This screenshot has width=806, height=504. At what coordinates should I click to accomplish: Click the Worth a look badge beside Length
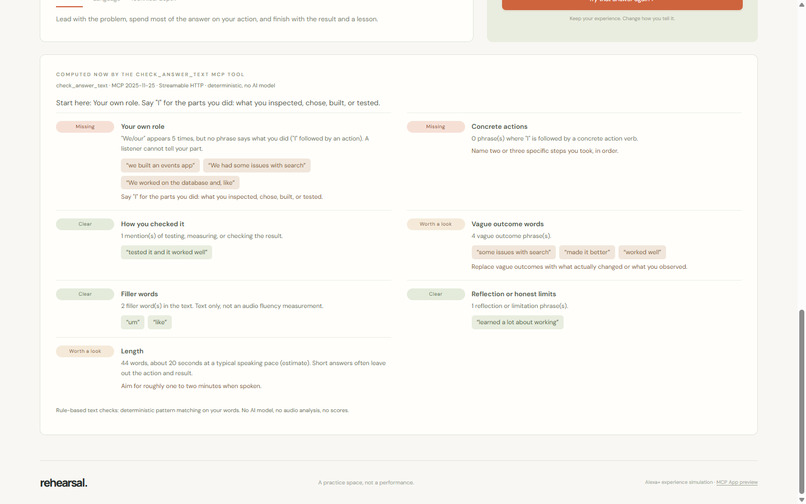(x=85, y=351)
